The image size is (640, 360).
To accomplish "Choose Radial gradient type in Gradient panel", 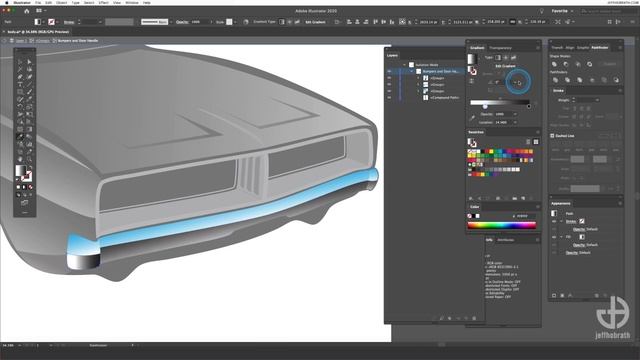I will coord(505,58).
